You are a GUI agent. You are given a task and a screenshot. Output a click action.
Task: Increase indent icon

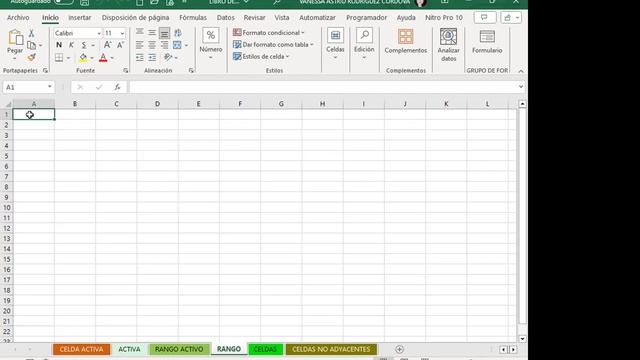[152, 57]
